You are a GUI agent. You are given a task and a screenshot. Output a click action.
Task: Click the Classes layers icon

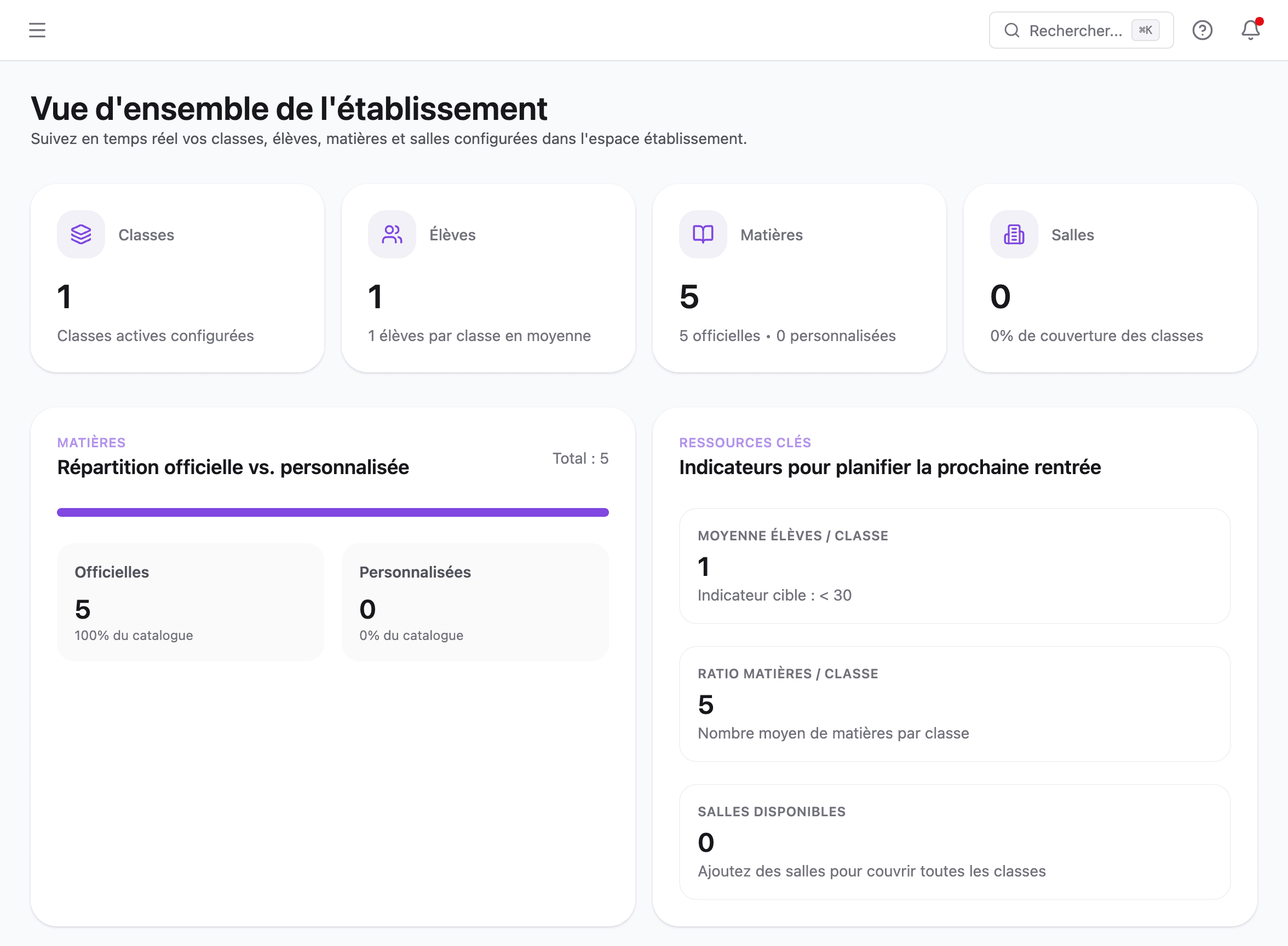pos(81,234)
